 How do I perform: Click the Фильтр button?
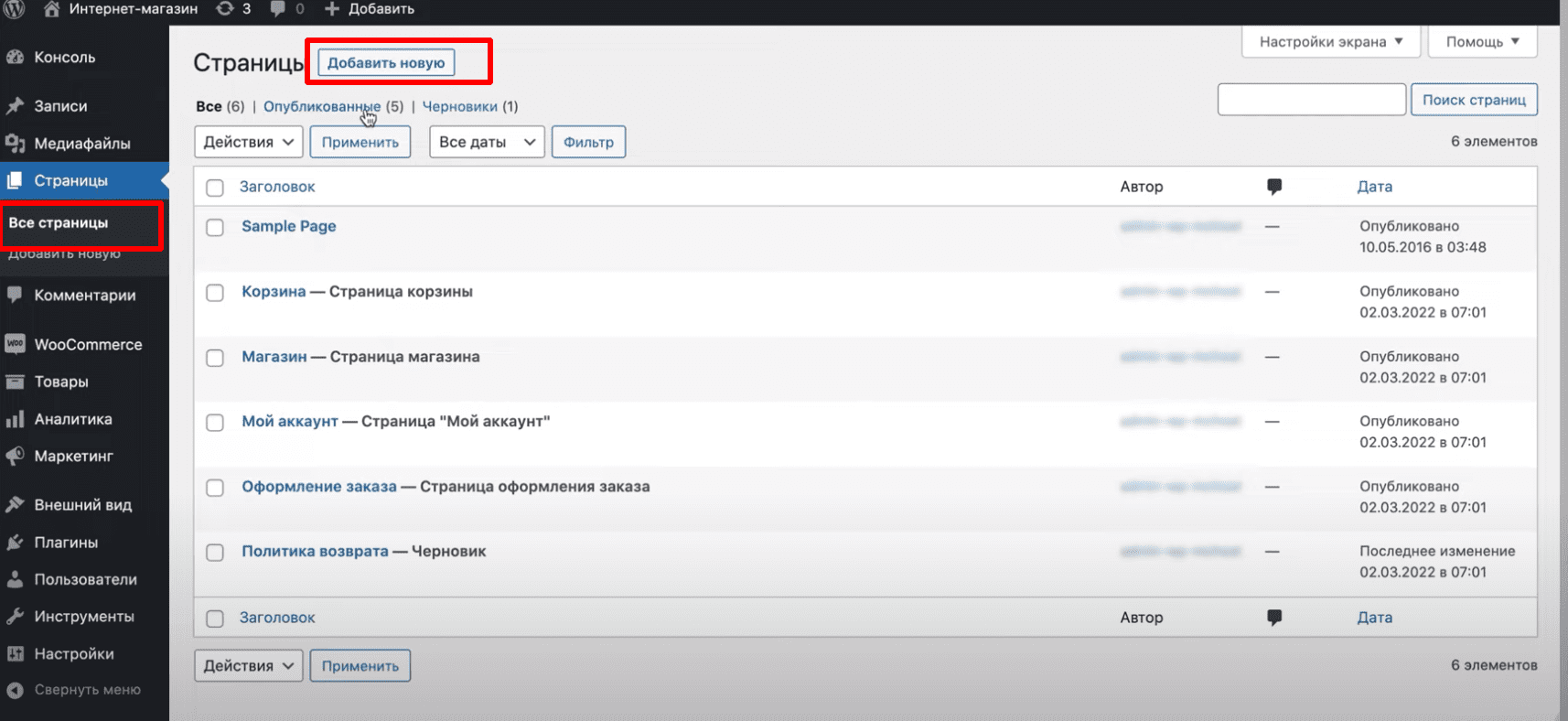click(x=588, y=142)
